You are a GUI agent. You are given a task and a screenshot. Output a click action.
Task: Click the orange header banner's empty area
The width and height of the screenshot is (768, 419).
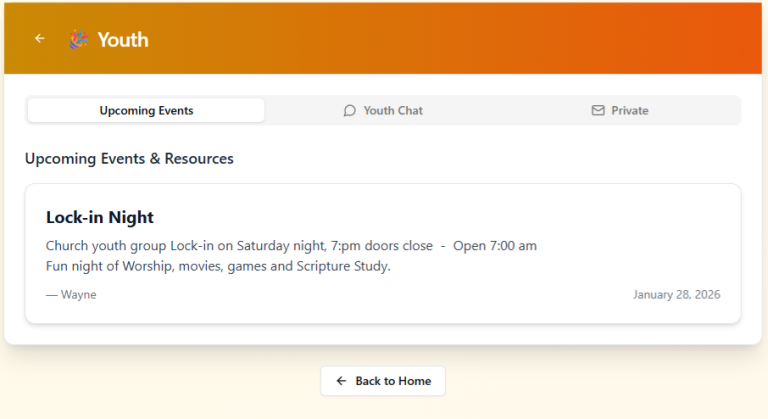(450, 39)
